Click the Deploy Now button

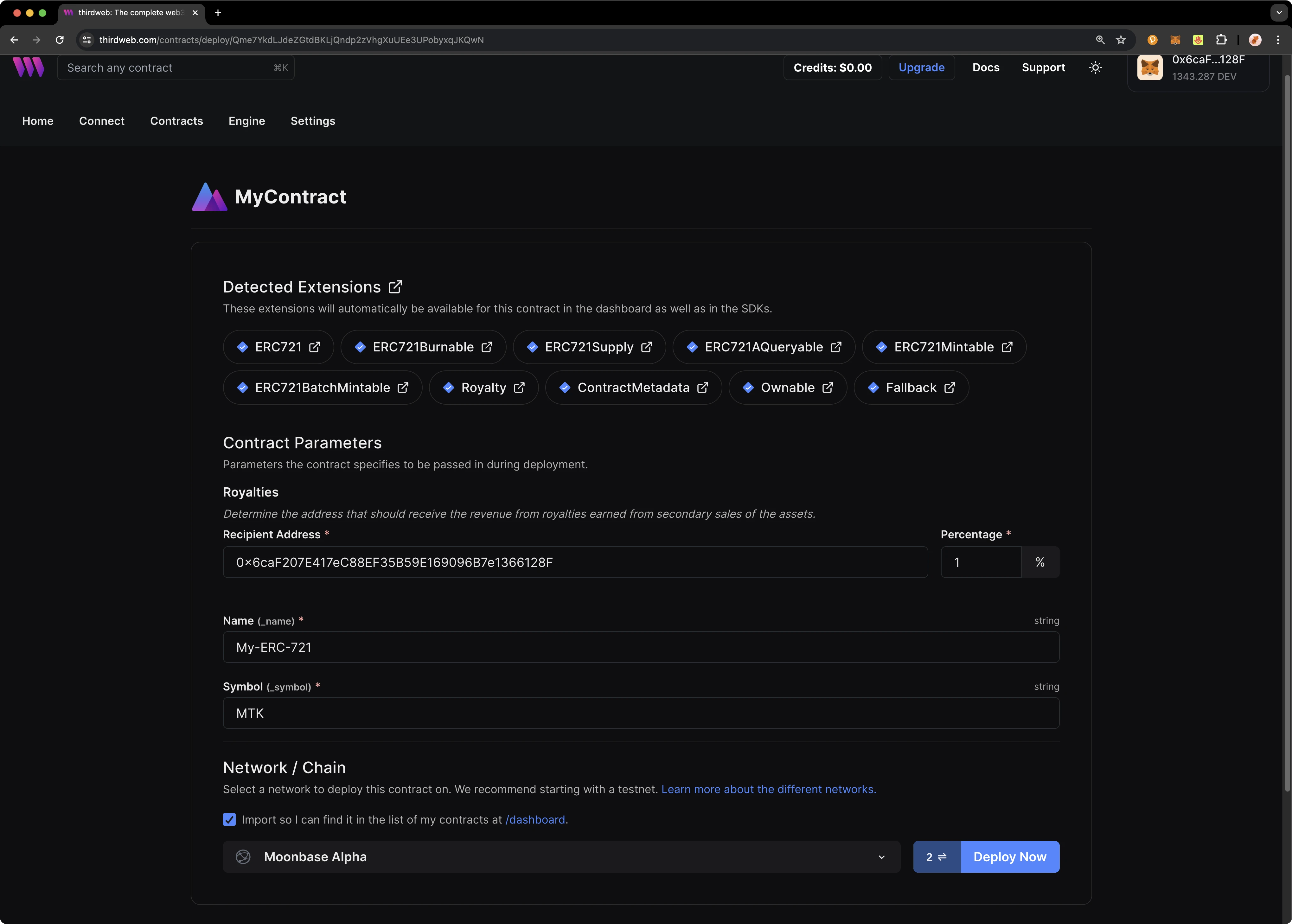[1010, 856]
